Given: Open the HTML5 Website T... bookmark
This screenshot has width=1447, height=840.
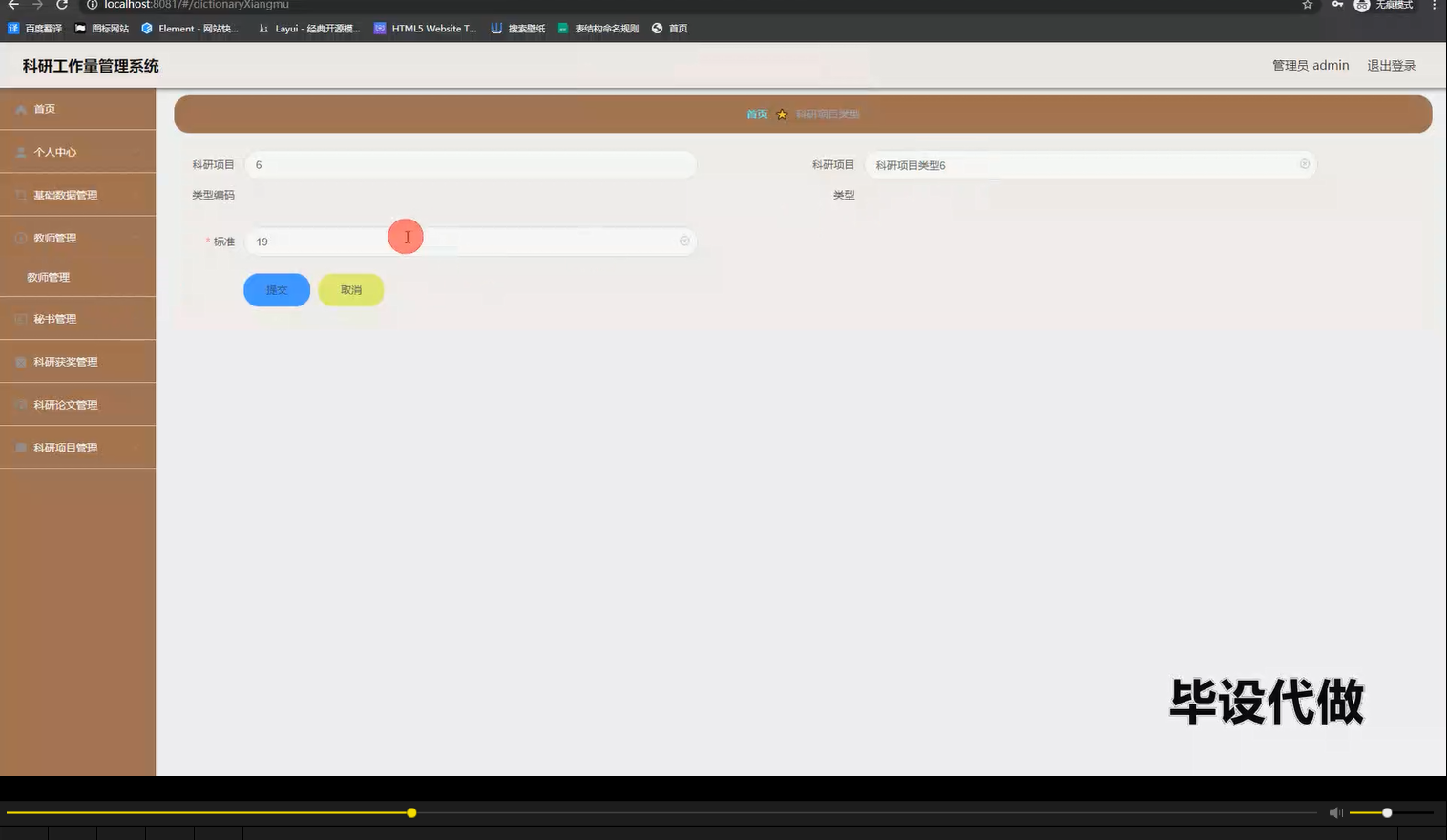Looking at the screenshot, I should tap(426, 29).
